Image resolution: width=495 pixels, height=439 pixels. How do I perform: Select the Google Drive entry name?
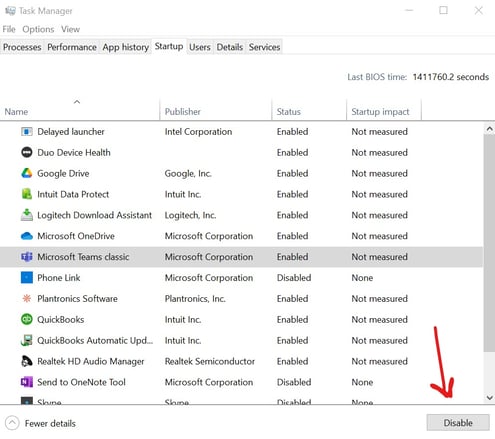[x=63, y=173]
